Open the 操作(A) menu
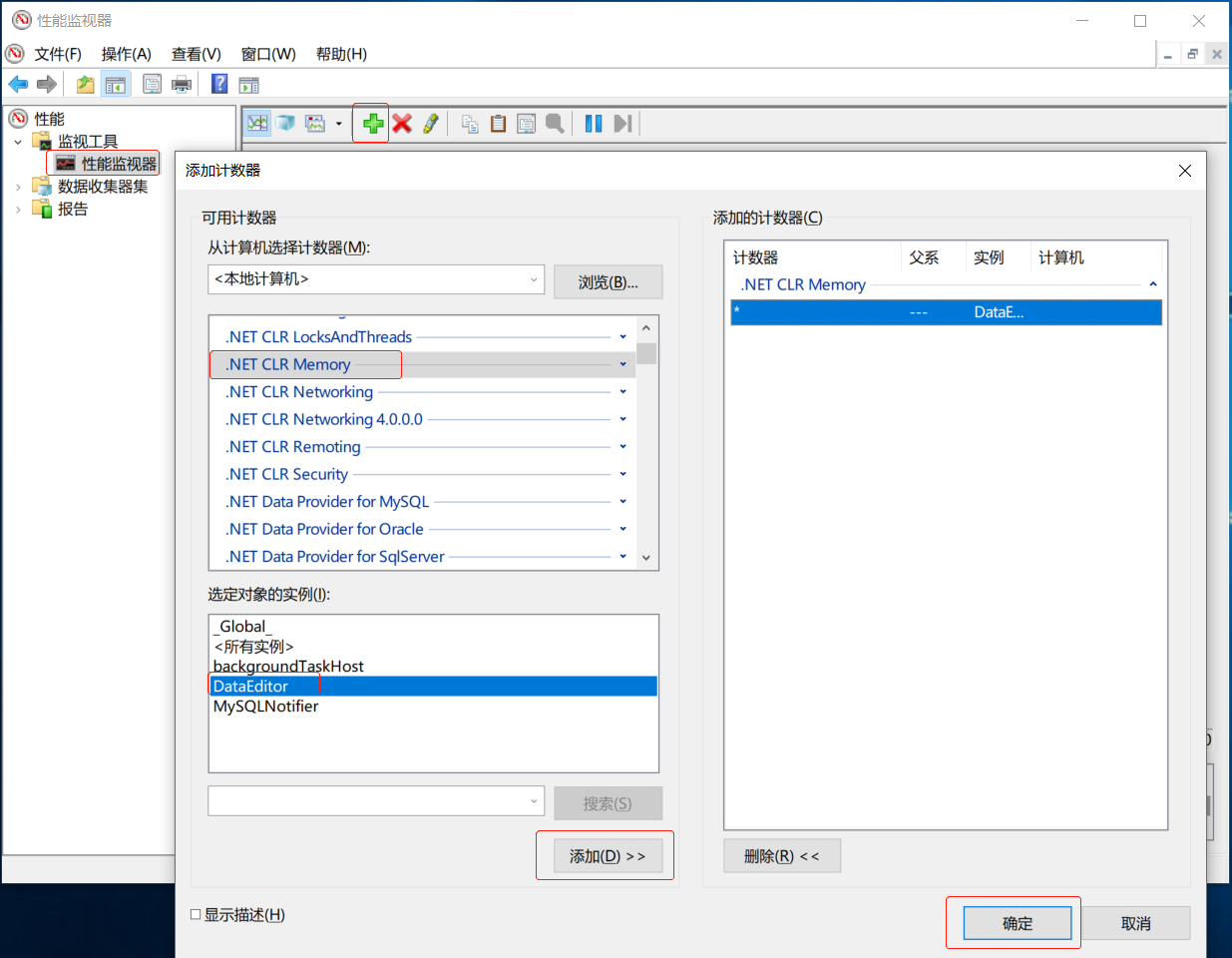The width and height of the screenshot is (1232, 958). (126, 54)
